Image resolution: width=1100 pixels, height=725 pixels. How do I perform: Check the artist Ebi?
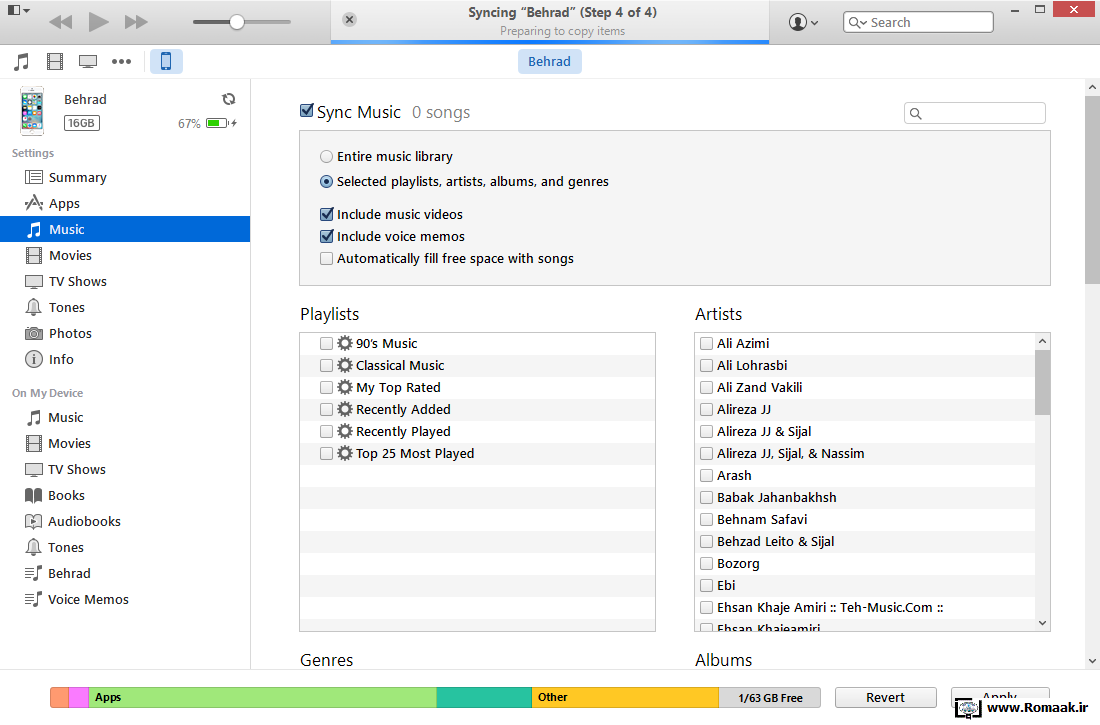[706, 585]
